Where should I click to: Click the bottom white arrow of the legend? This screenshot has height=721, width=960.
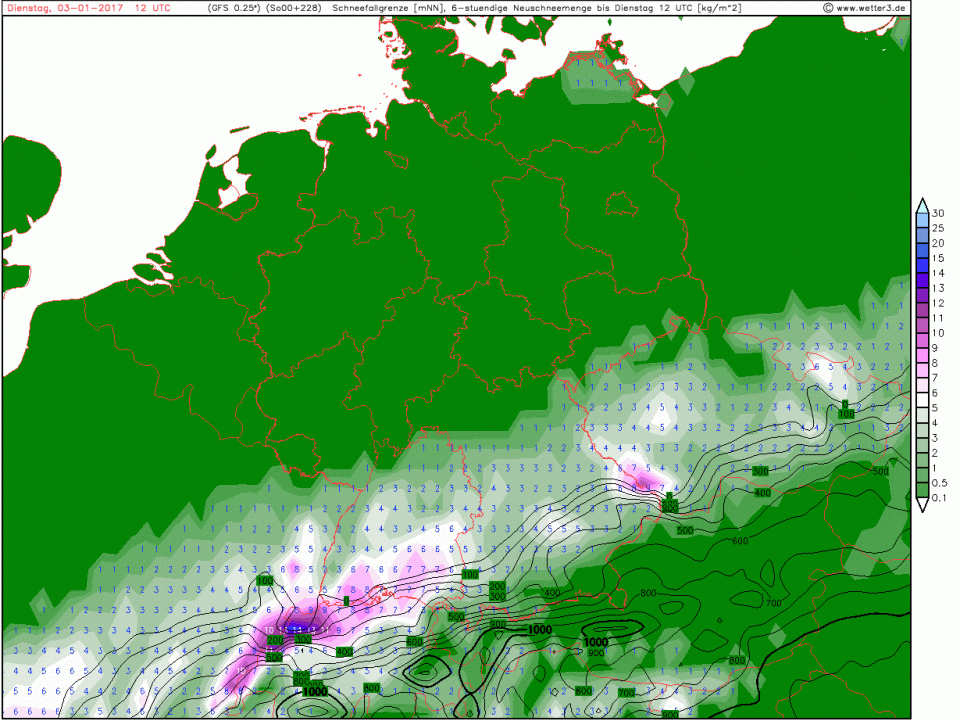click(922, 506)
